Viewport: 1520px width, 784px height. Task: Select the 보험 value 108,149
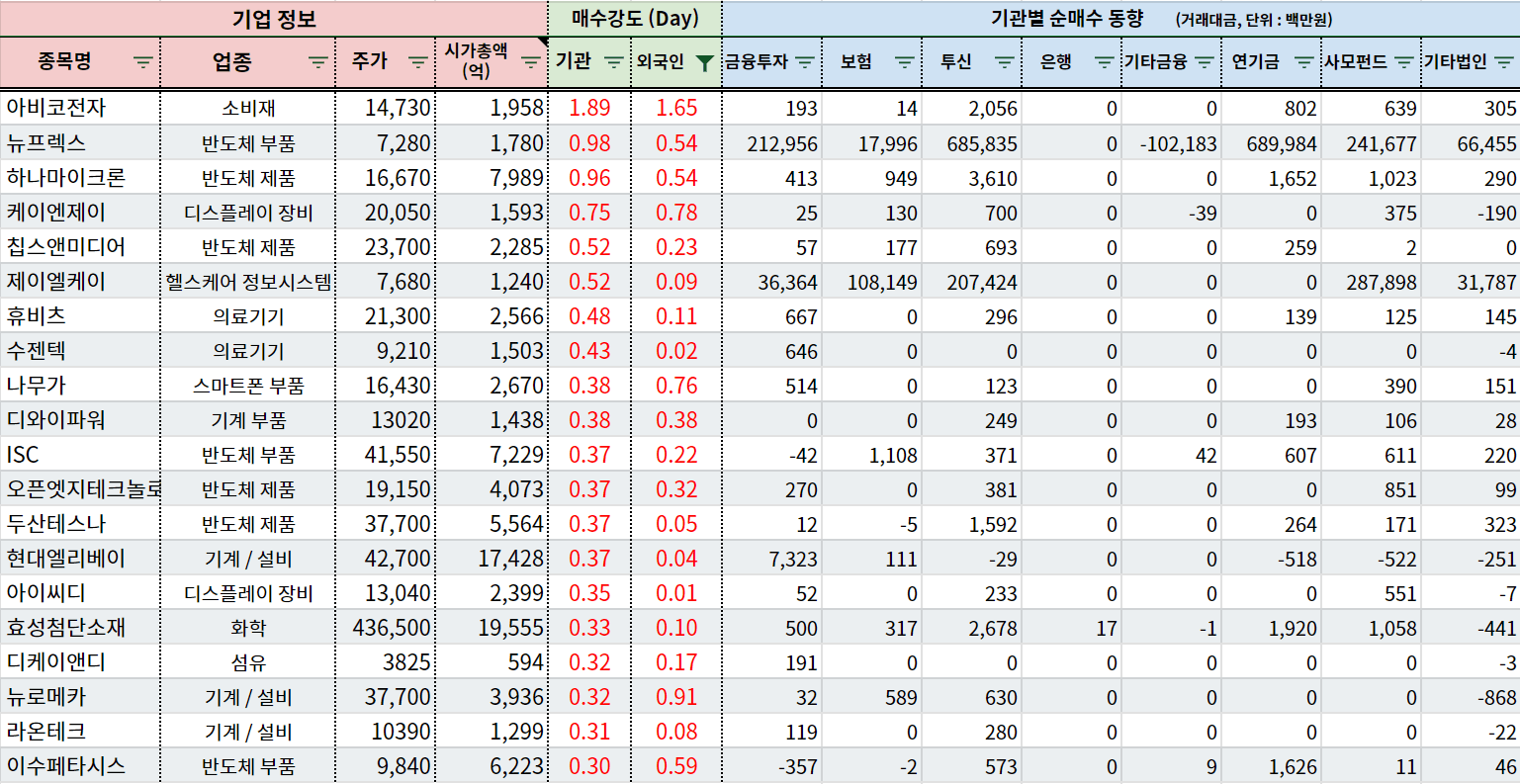(x=872, y=282)
